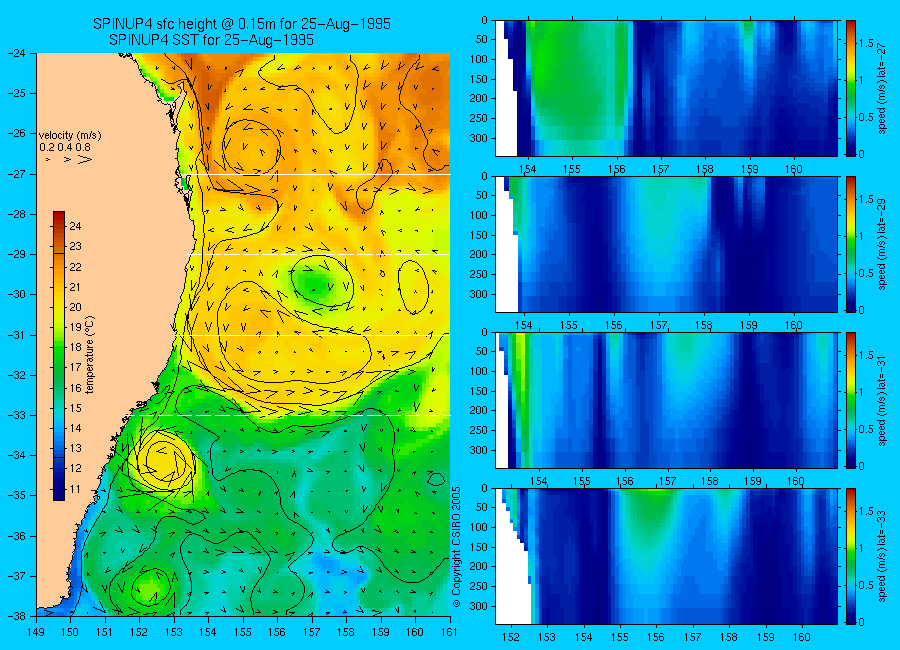The height and width of the screenshot is (650, 900).
Task: Click the 1.5 tick on lat=-27 speed bar
Action: tap(867, 43)
